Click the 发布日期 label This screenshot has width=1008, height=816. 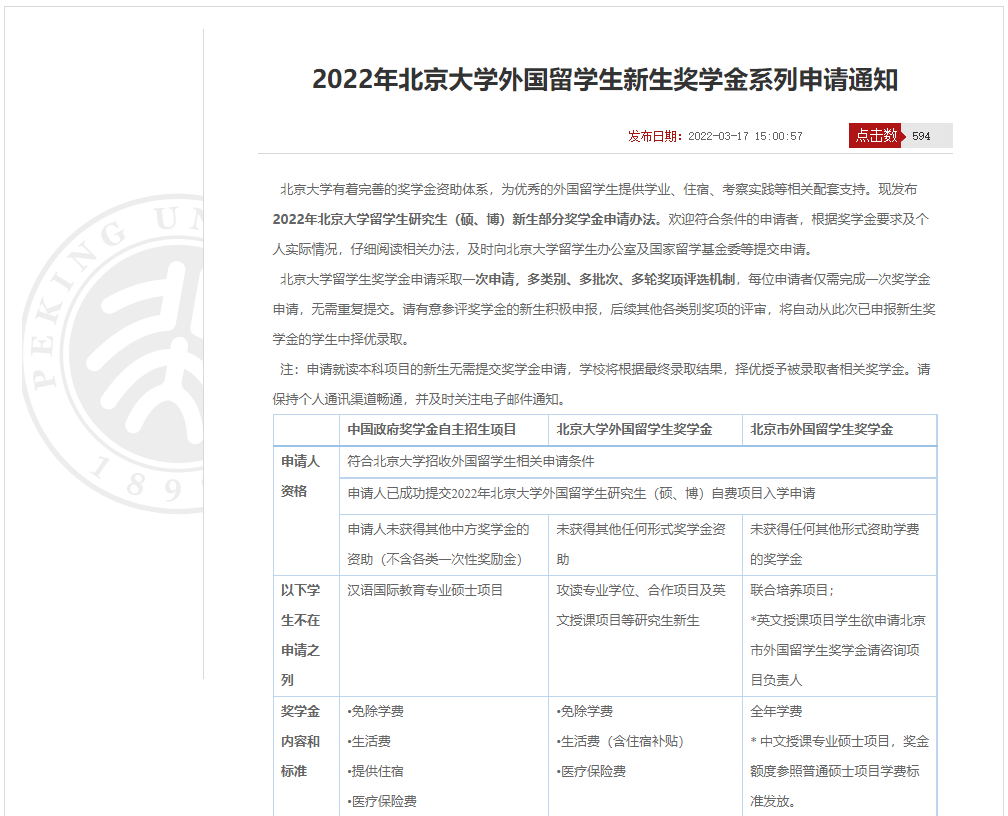click(x=655, y=136)
